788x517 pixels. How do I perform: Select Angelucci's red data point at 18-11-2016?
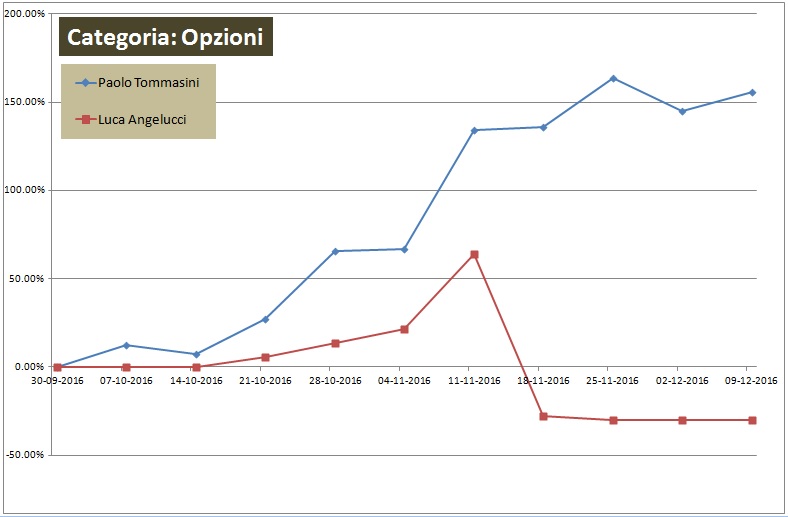click(543, 416)
